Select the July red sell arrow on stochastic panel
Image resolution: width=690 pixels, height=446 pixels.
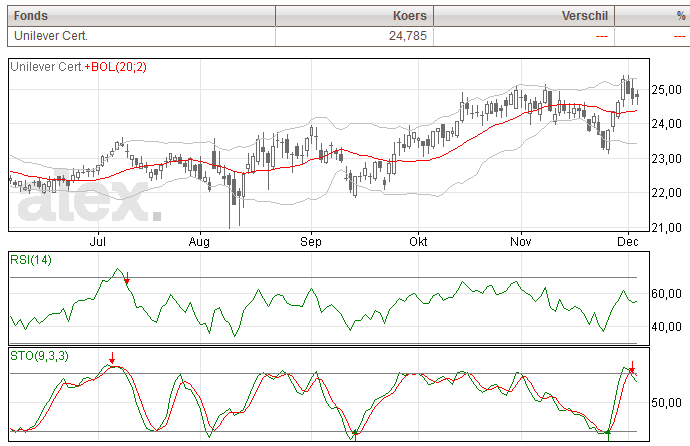pyautogui.click(x=112, y=358)
